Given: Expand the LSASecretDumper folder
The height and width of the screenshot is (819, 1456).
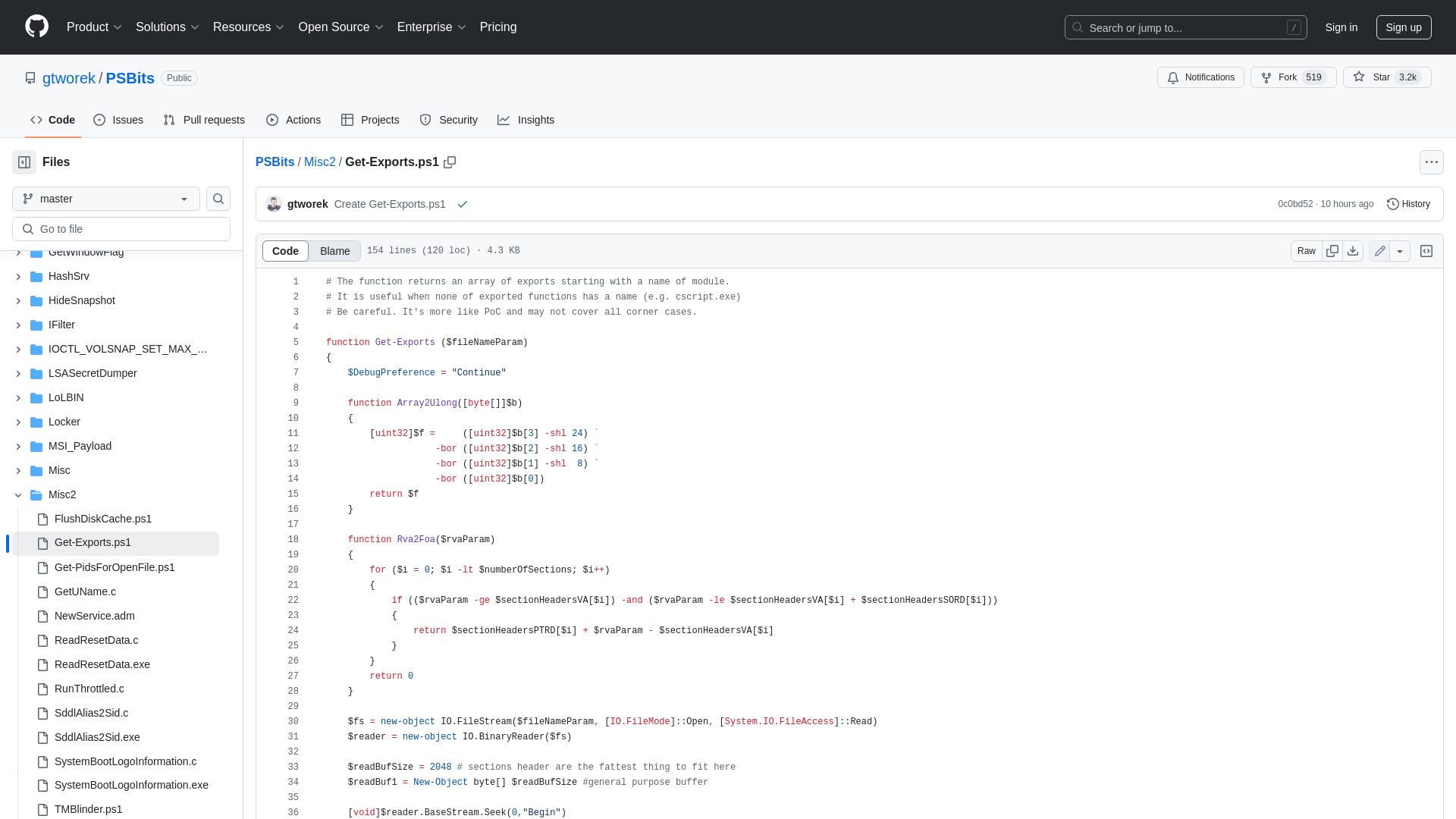Looking at the screenshot, I should tap(17, 373).
